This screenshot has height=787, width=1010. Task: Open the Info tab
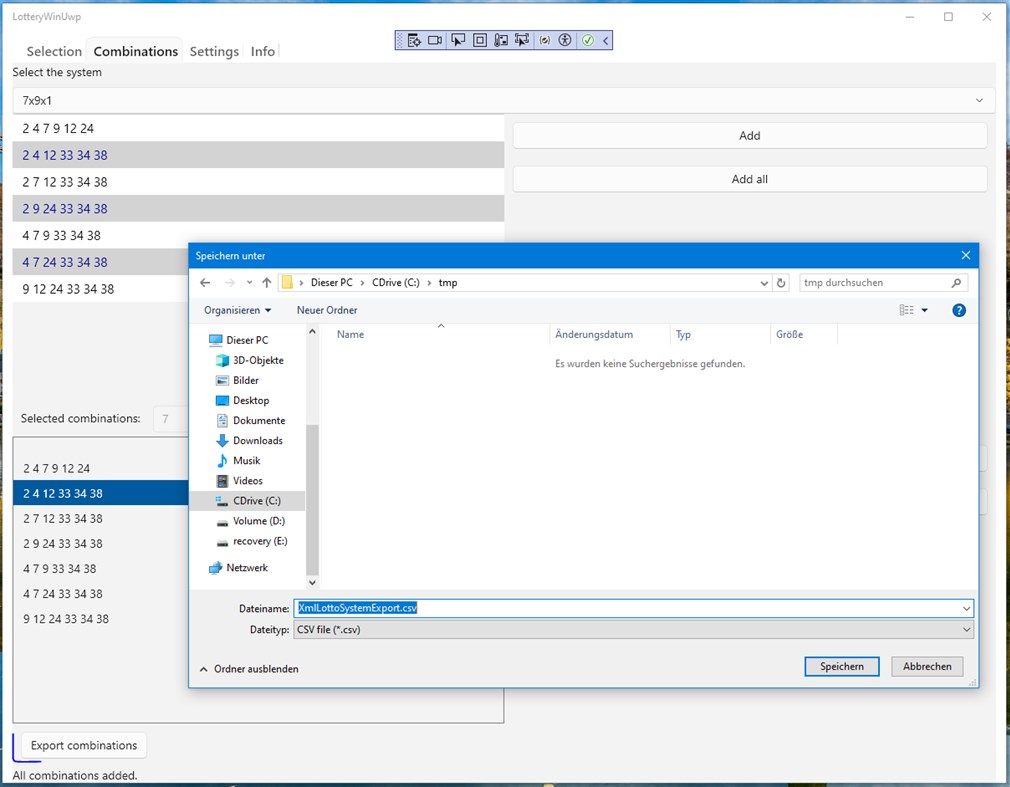pyautogui.click(x=262, y=51)
